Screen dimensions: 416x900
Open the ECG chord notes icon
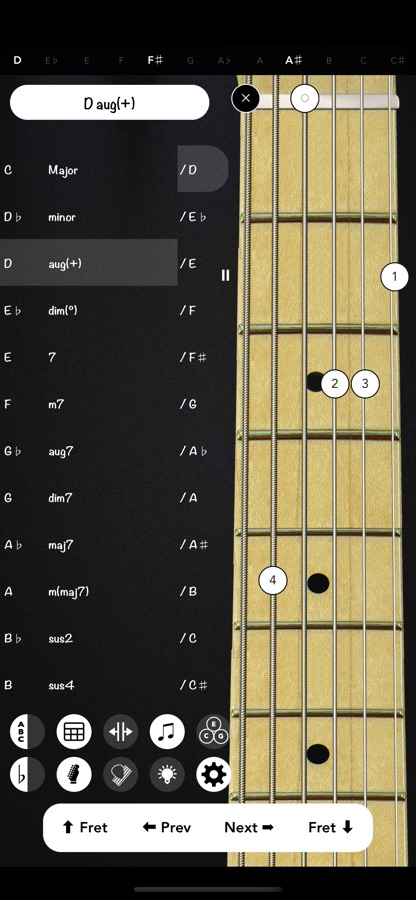click(x=213, y=732)
